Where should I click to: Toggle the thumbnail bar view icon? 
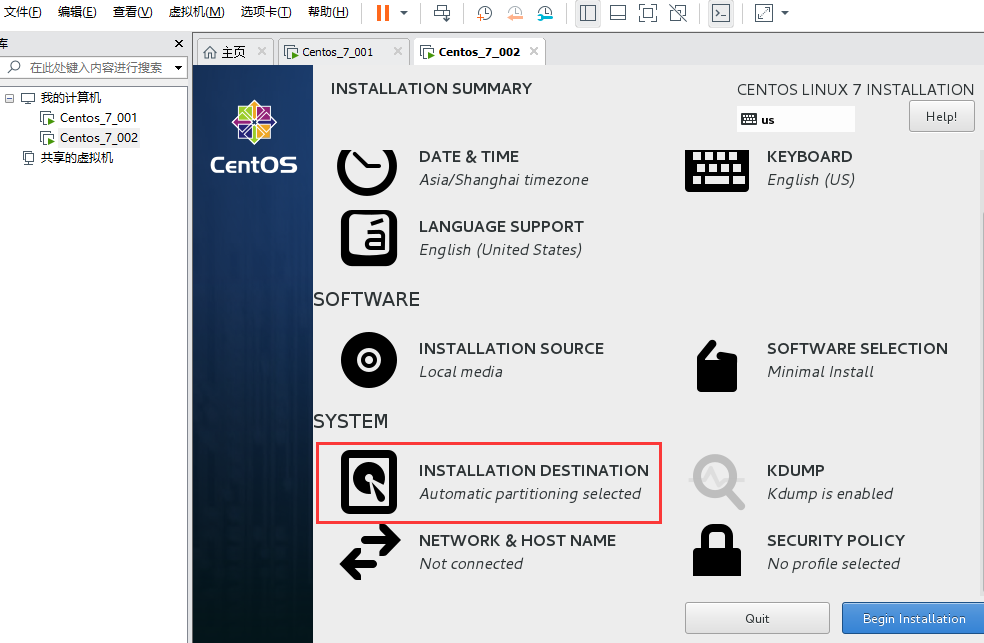pos(618,13)
